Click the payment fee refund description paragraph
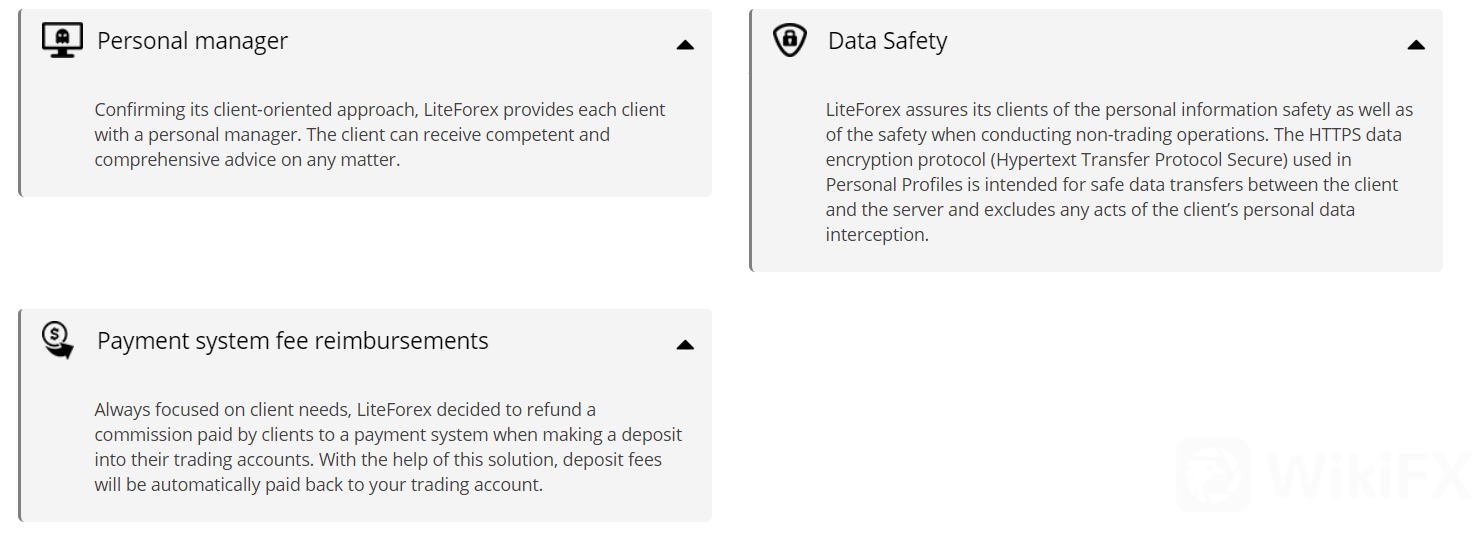This screenshot has width=1483, height=536. click(388, 447)
